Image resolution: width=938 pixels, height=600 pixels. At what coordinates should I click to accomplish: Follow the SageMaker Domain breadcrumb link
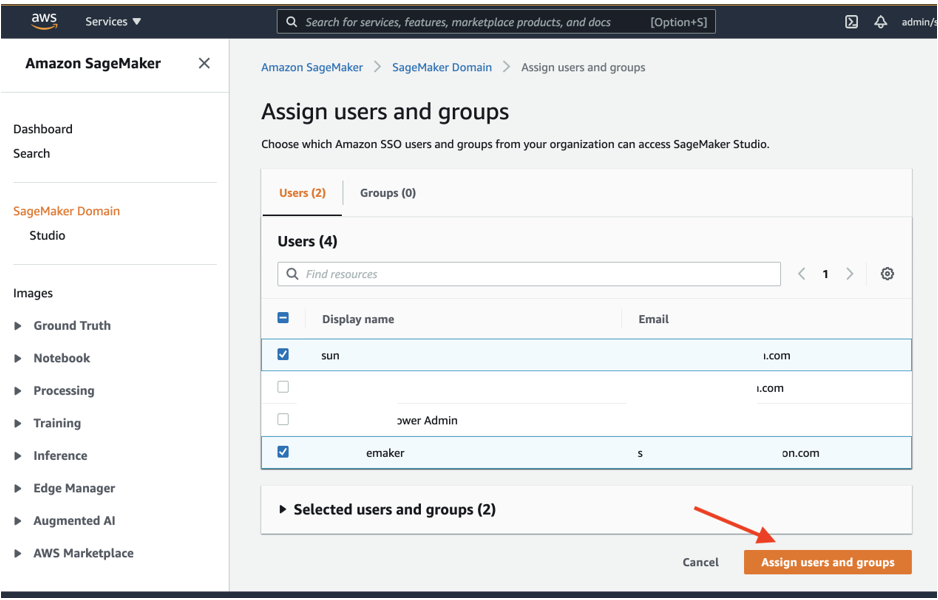[x=442, y=68]
